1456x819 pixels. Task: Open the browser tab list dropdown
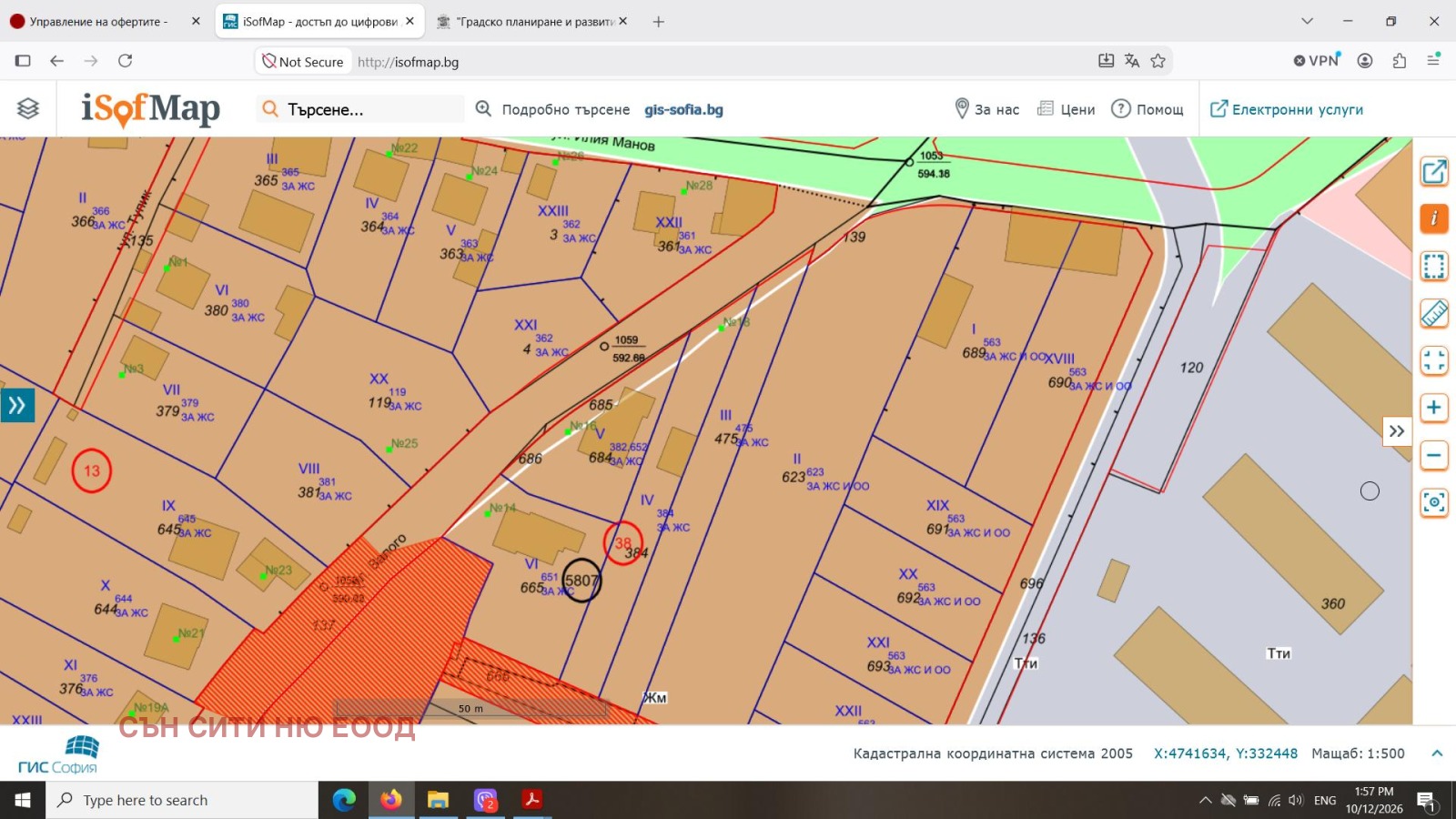[x=1307, y=21]
